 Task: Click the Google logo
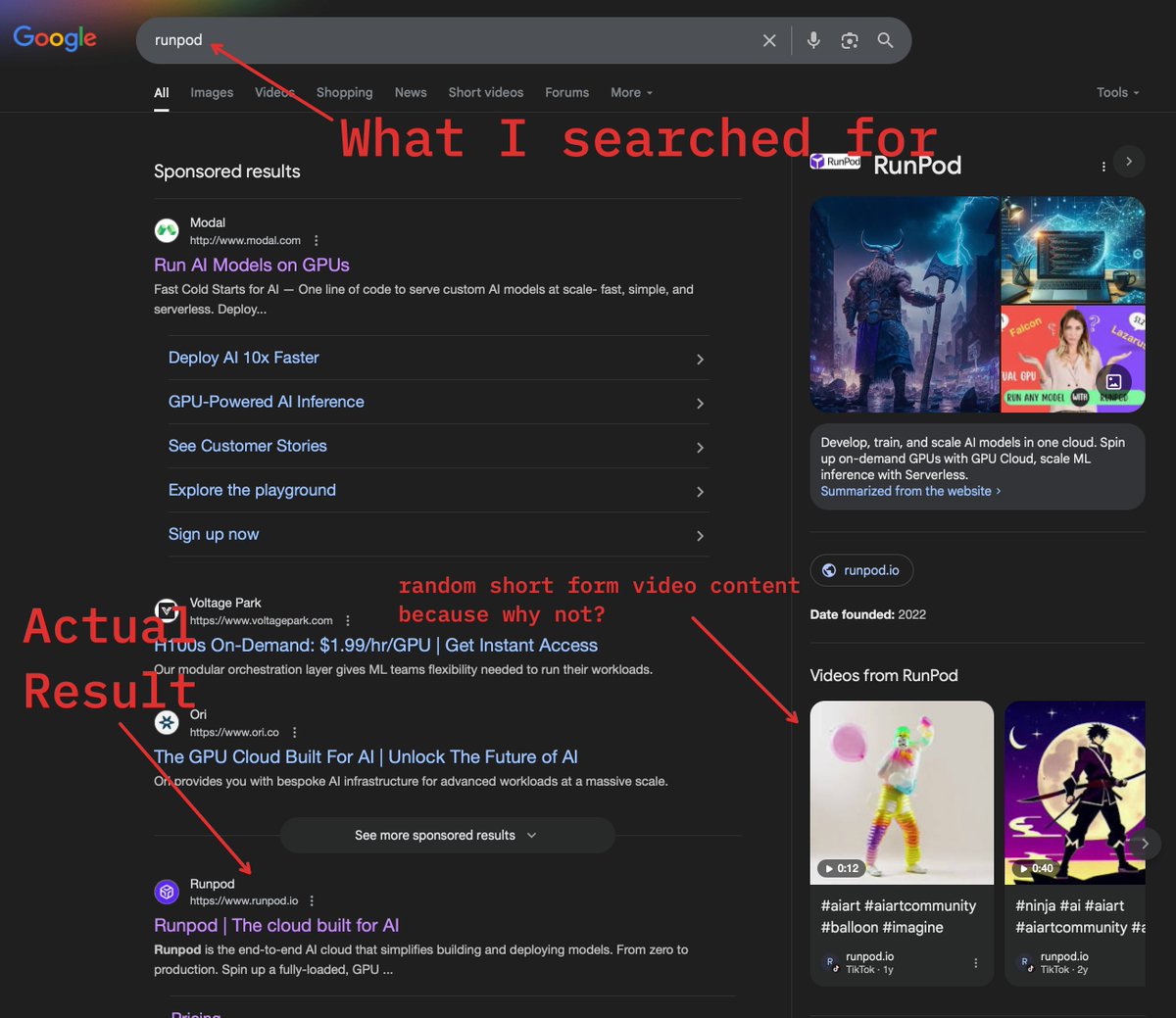[x=55, y=38]
